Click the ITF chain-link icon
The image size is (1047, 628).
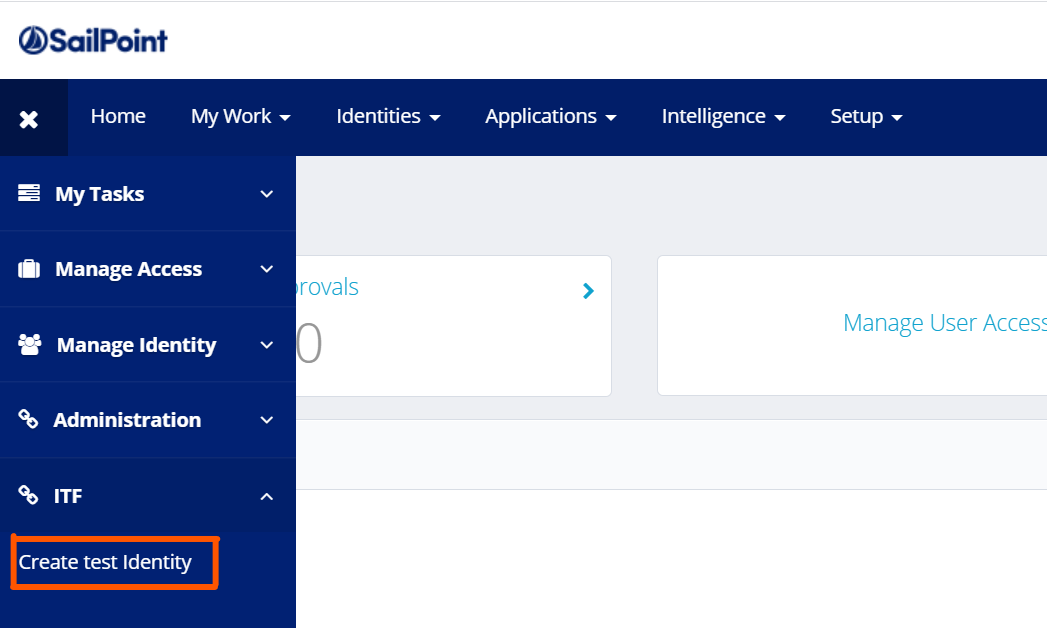point(28,495)
